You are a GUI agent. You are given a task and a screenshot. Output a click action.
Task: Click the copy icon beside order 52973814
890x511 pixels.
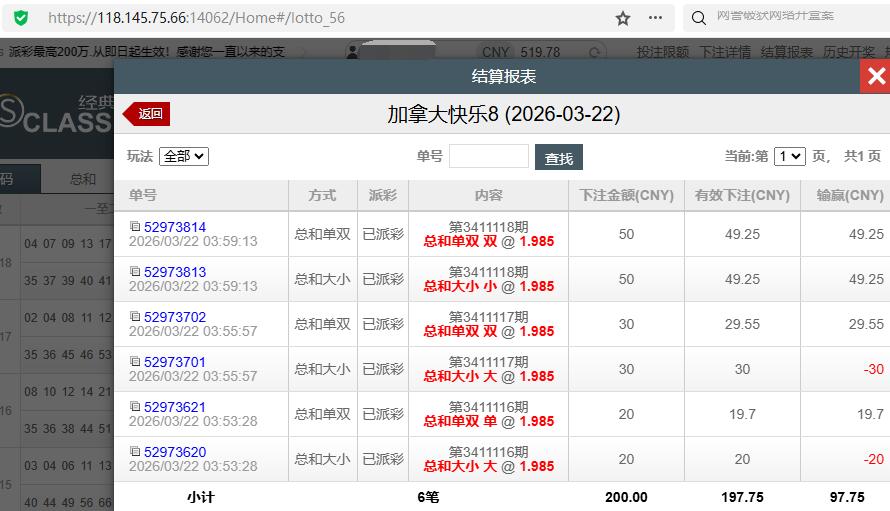tap(135, 227)
